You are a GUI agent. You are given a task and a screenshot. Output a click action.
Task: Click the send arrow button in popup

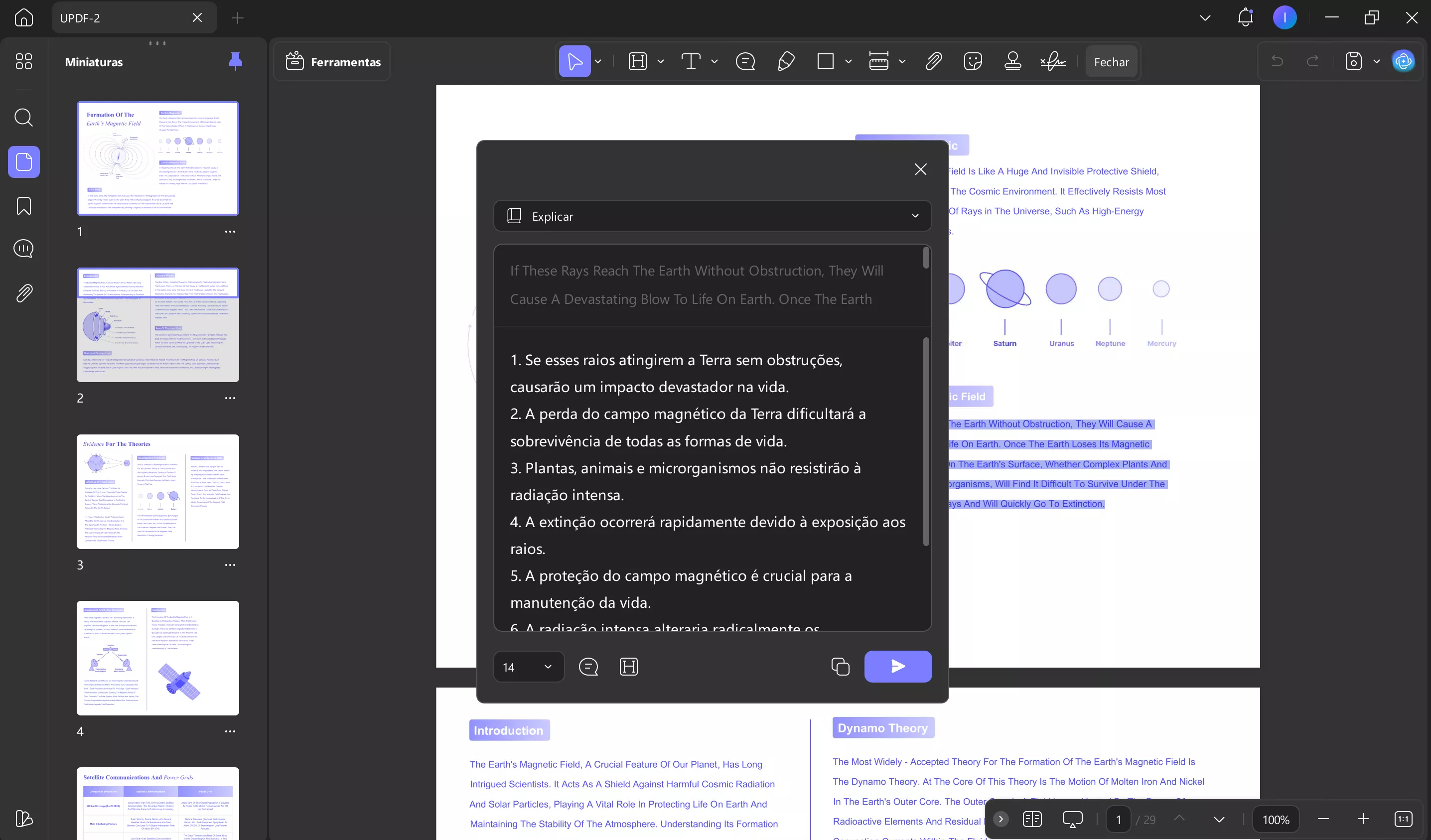tap(898, 667)
